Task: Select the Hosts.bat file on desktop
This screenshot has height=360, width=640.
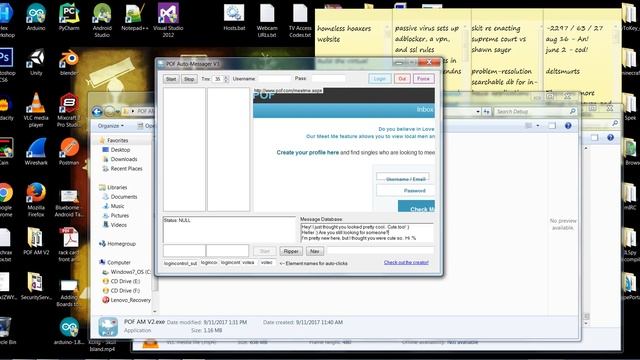Action: (234, 17)
